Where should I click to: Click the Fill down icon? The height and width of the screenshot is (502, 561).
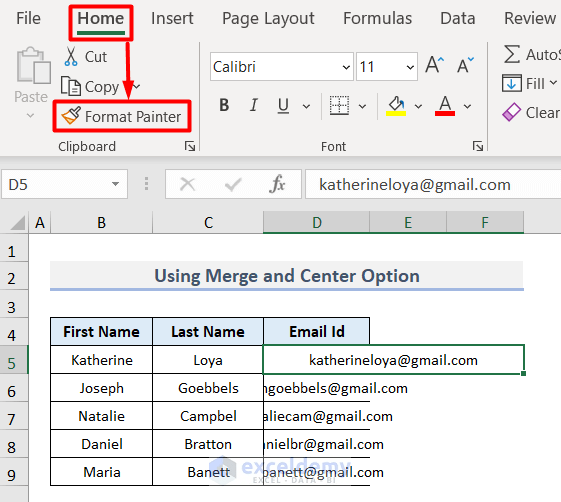[x=512, y=83]
